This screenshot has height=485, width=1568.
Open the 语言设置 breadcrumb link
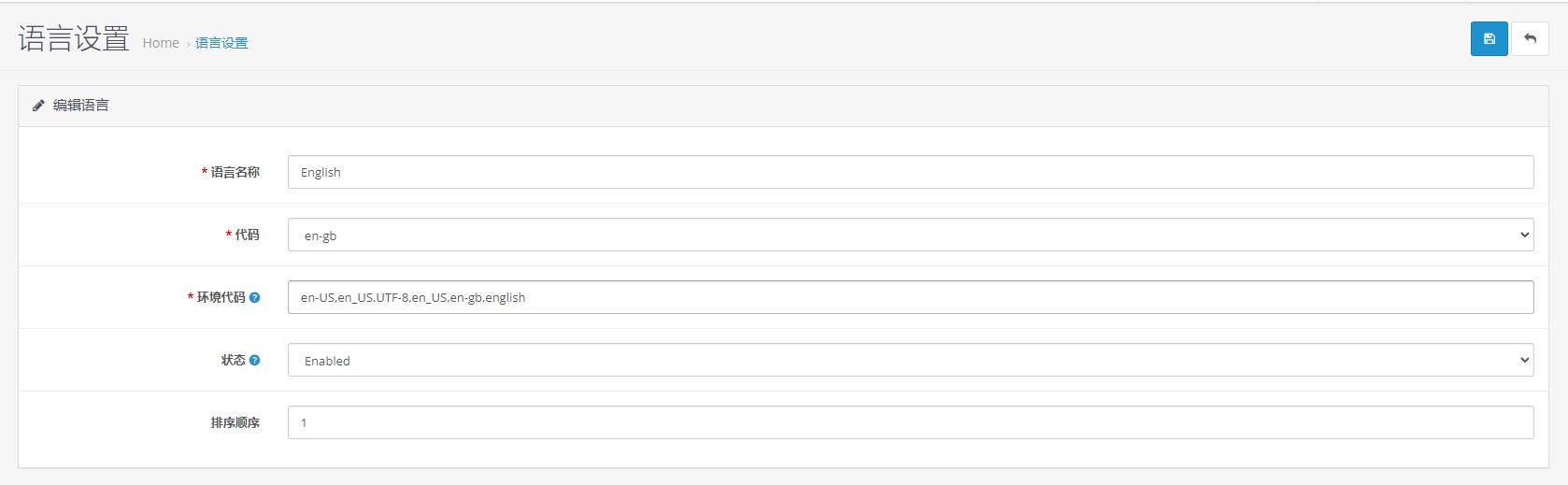pos(221,43)
